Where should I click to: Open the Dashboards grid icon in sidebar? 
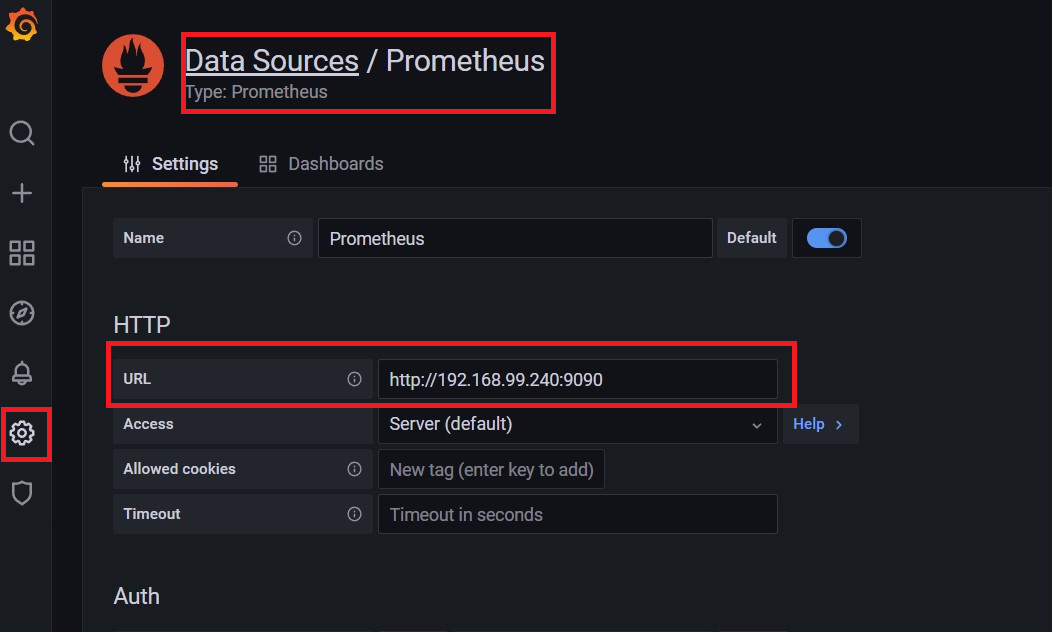22,253
